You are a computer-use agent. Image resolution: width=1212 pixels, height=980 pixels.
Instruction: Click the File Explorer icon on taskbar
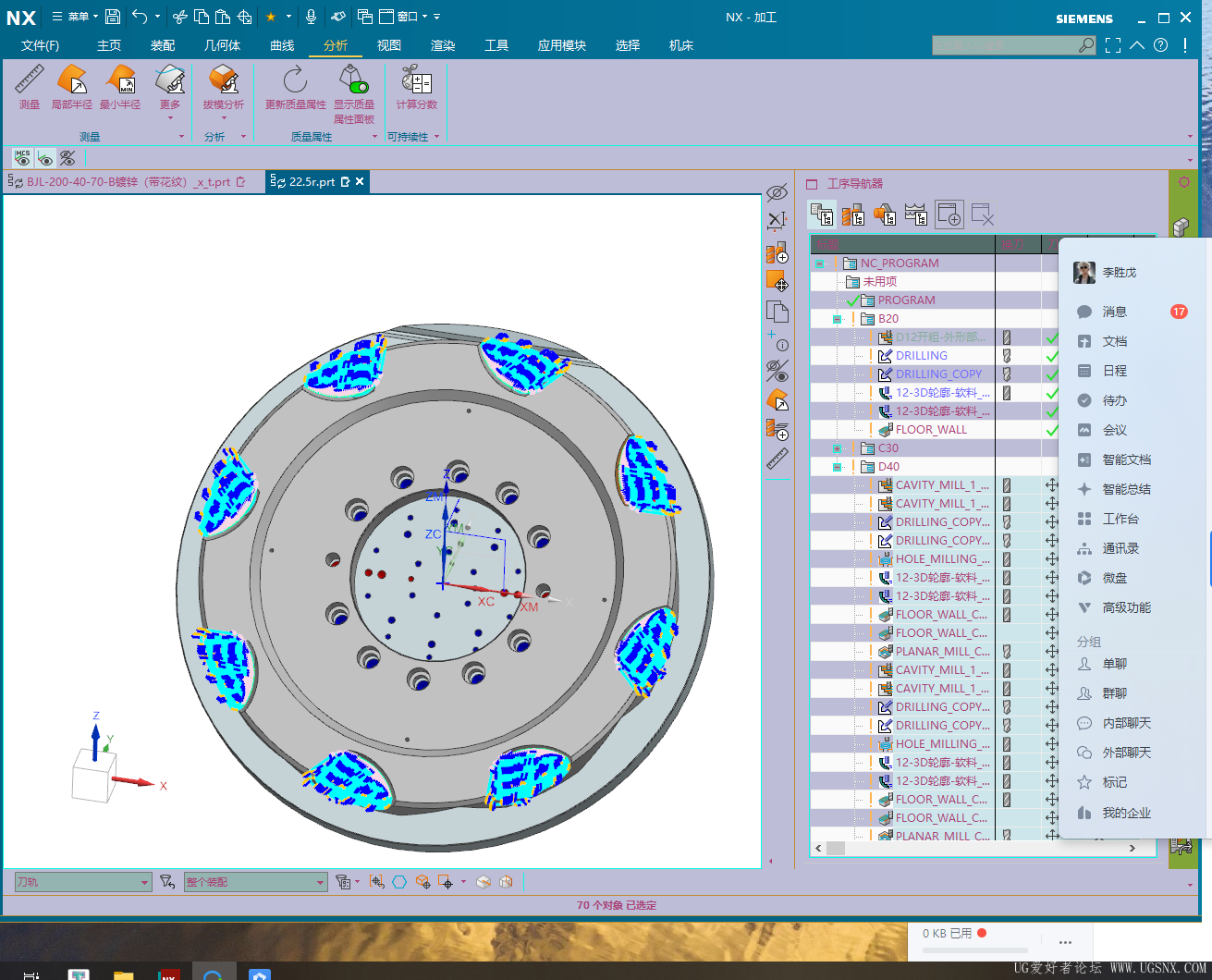click(123, 974)
